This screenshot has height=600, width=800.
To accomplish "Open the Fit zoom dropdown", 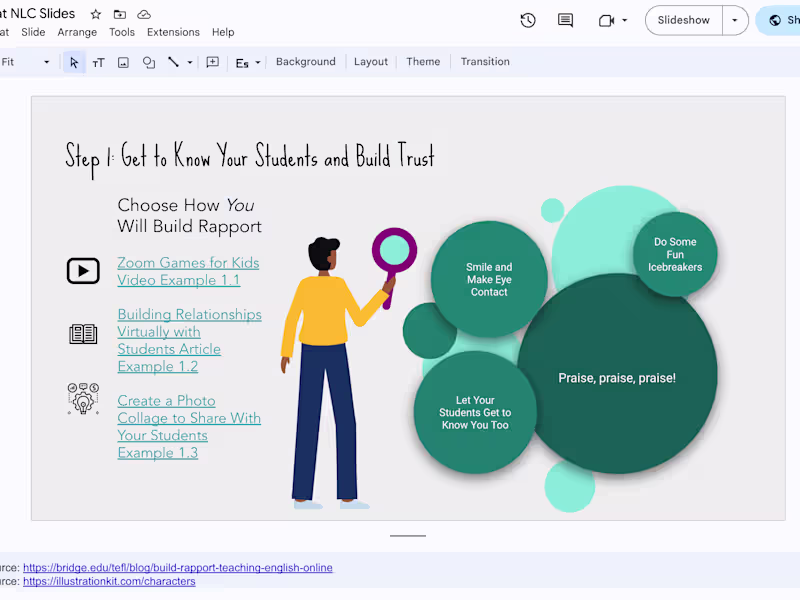I will 24,62.
